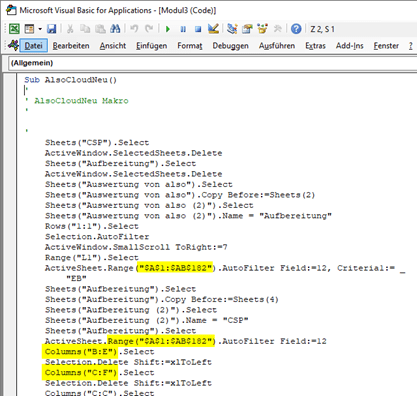The width and height of the screenshot is (417, 396).
Task: Click the Sub AlsoCloudNeu() line
Action: 71,80
